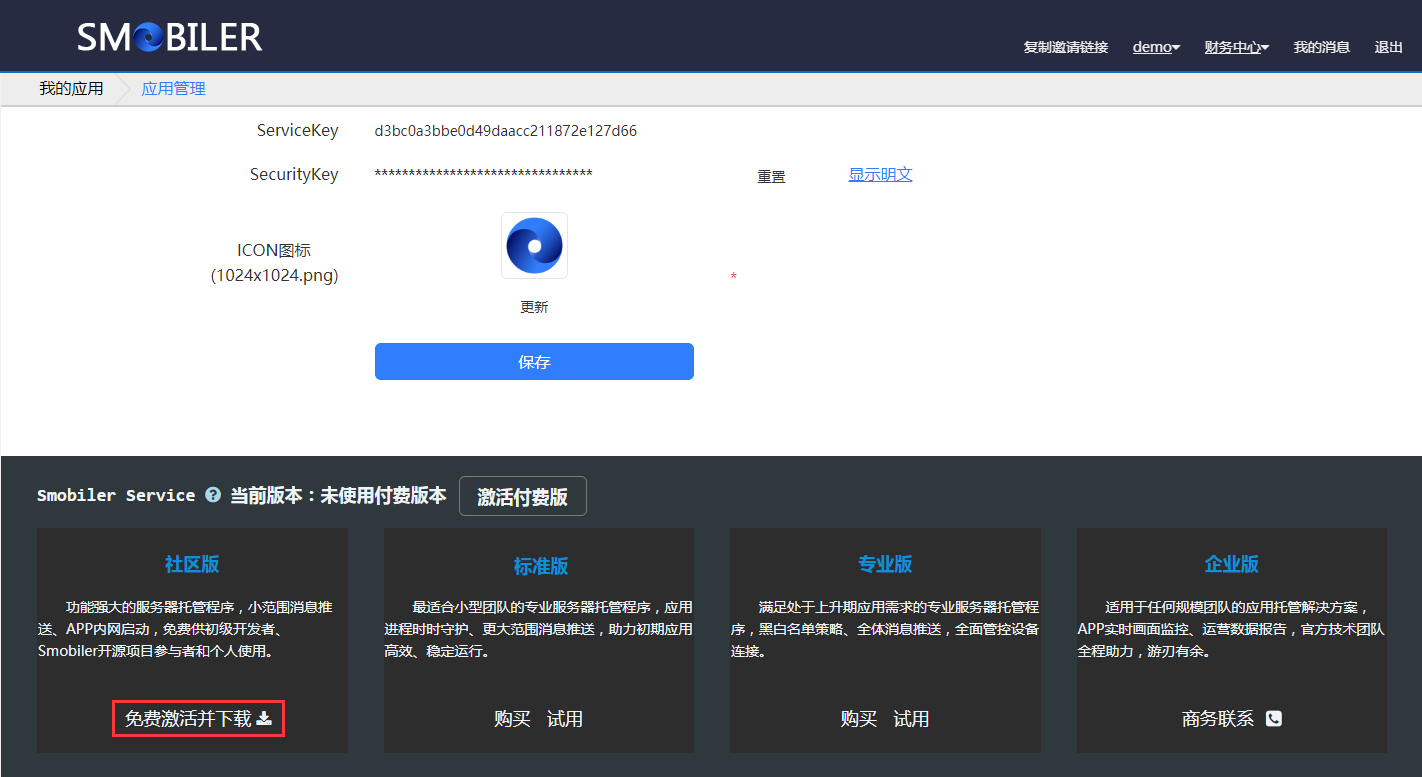Image resolution: width=1422 pixels, height=777 pixels.
Task: Go to 我的应用 breadcrumb
Action: [71, 88]
